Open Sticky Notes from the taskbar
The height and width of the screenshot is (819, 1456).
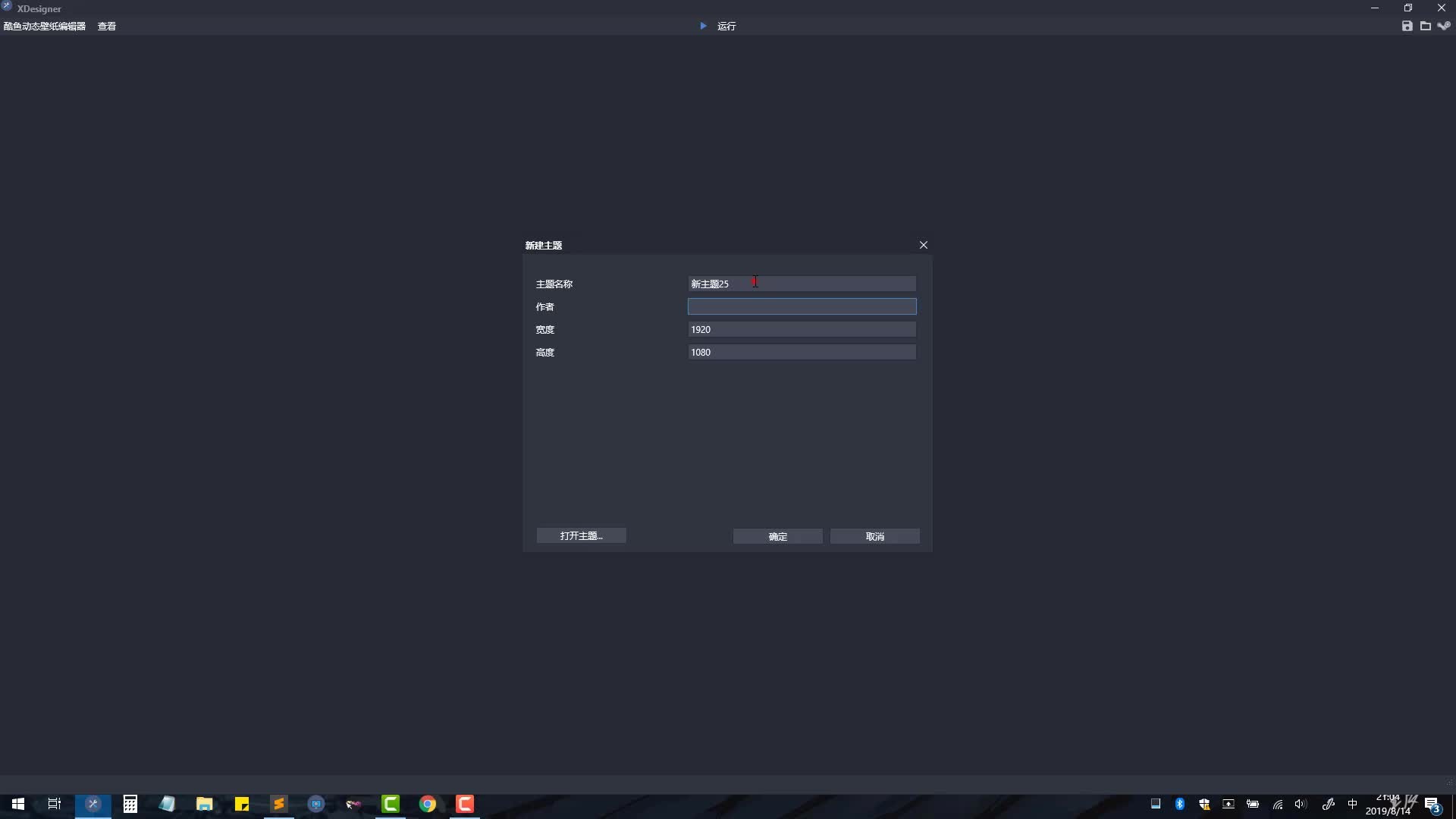[x=242, y=804]
